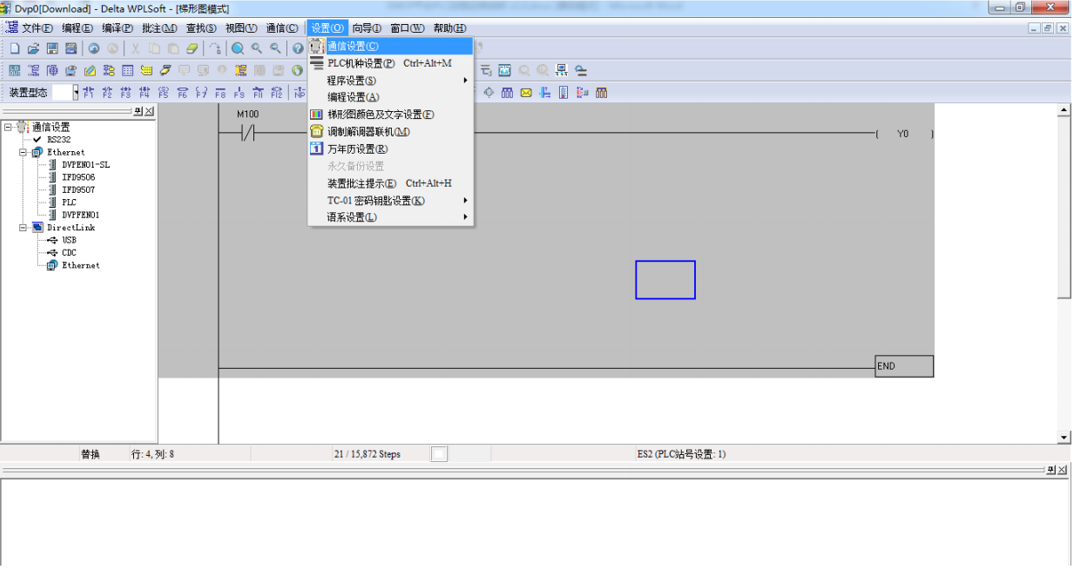Viewport: 1074px width, 572px height.
Task: Click the monitor network icon in toolbar
Action: 562,71
